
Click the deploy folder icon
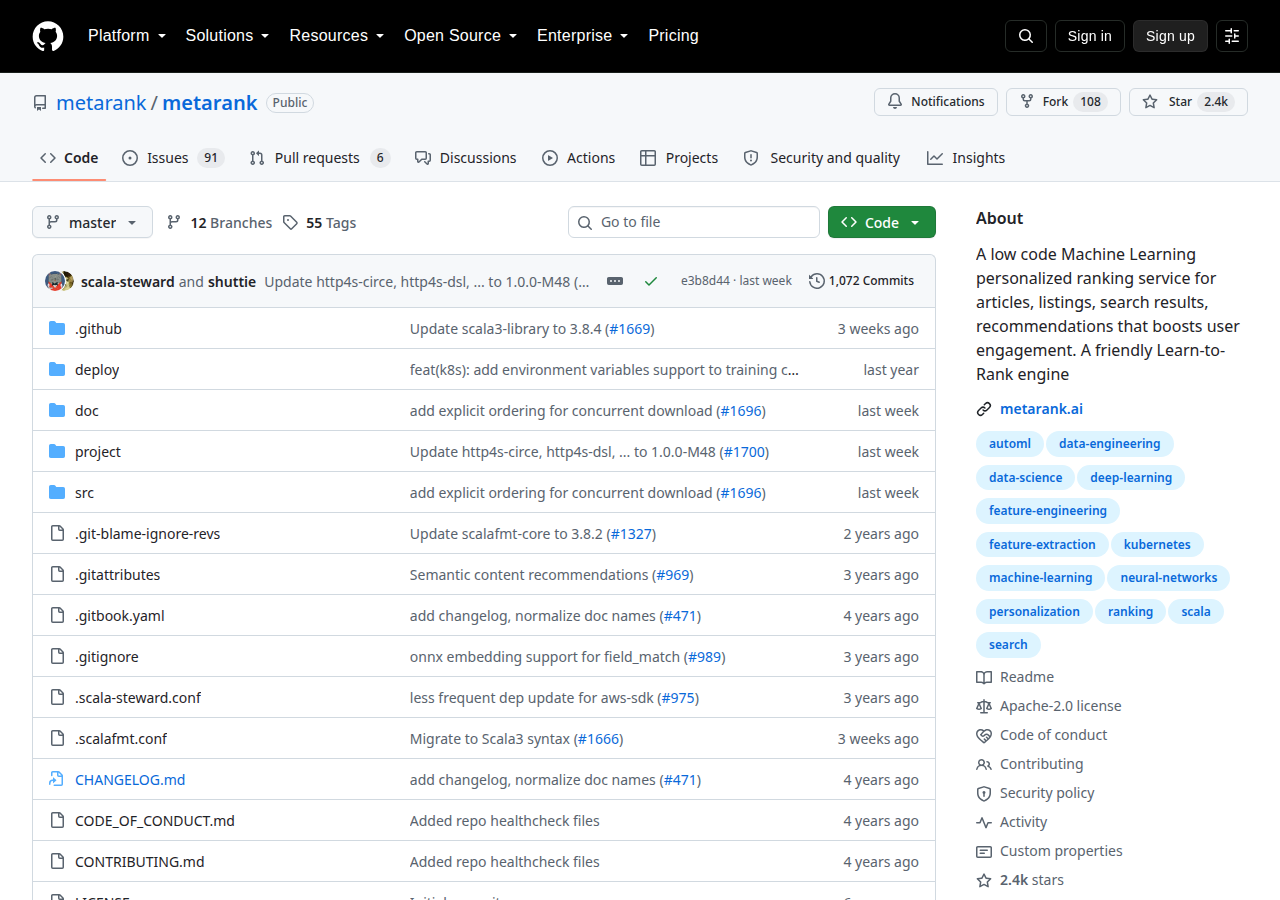click(57, 370)
